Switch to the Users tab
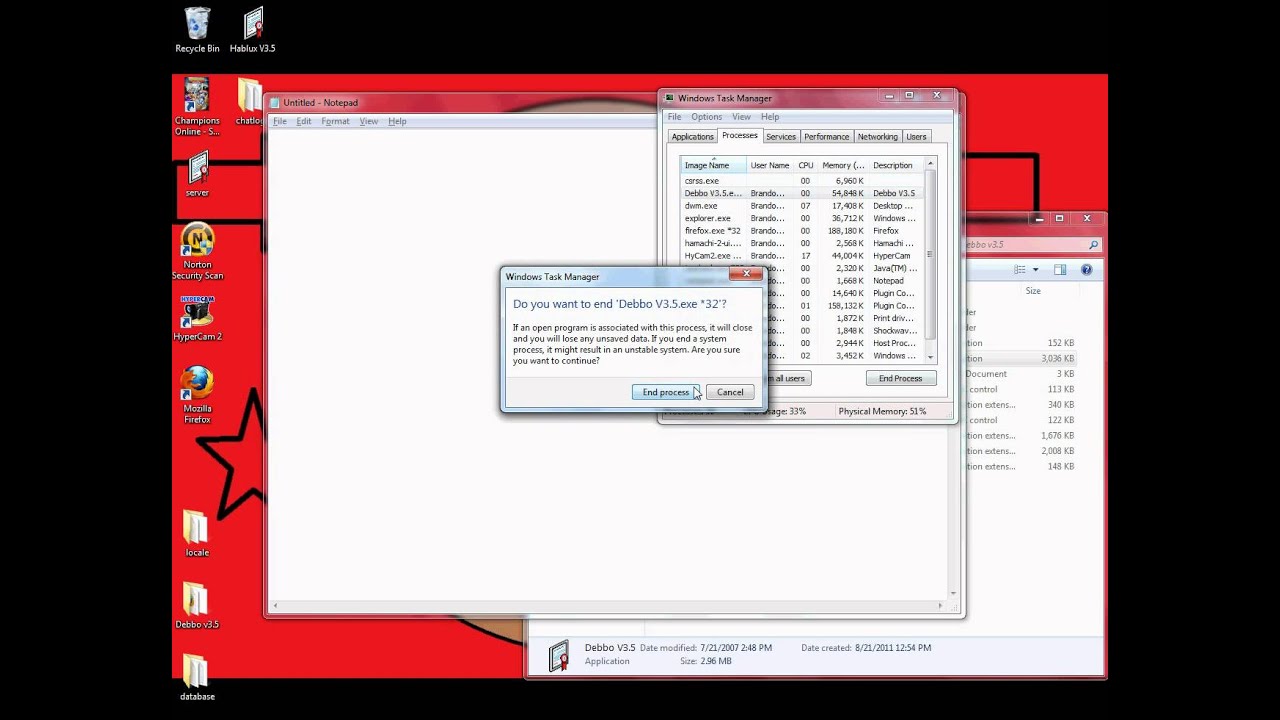 click(x=916, y=137)
